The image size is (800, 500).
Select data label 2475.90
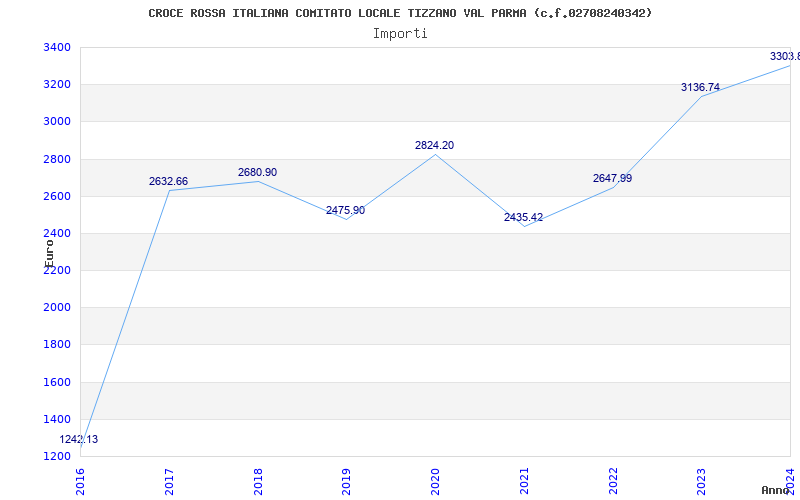(345, 210)
